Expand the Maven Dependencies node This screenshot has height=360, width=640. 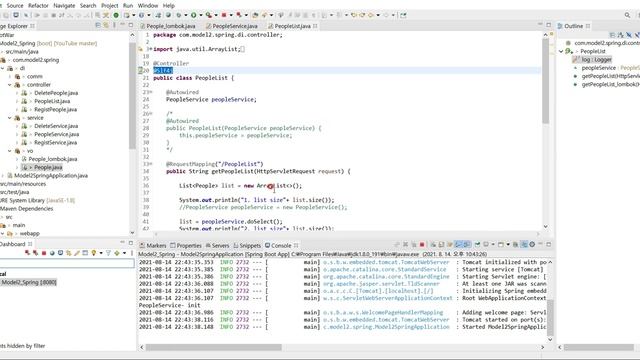(x=27, y=209)
